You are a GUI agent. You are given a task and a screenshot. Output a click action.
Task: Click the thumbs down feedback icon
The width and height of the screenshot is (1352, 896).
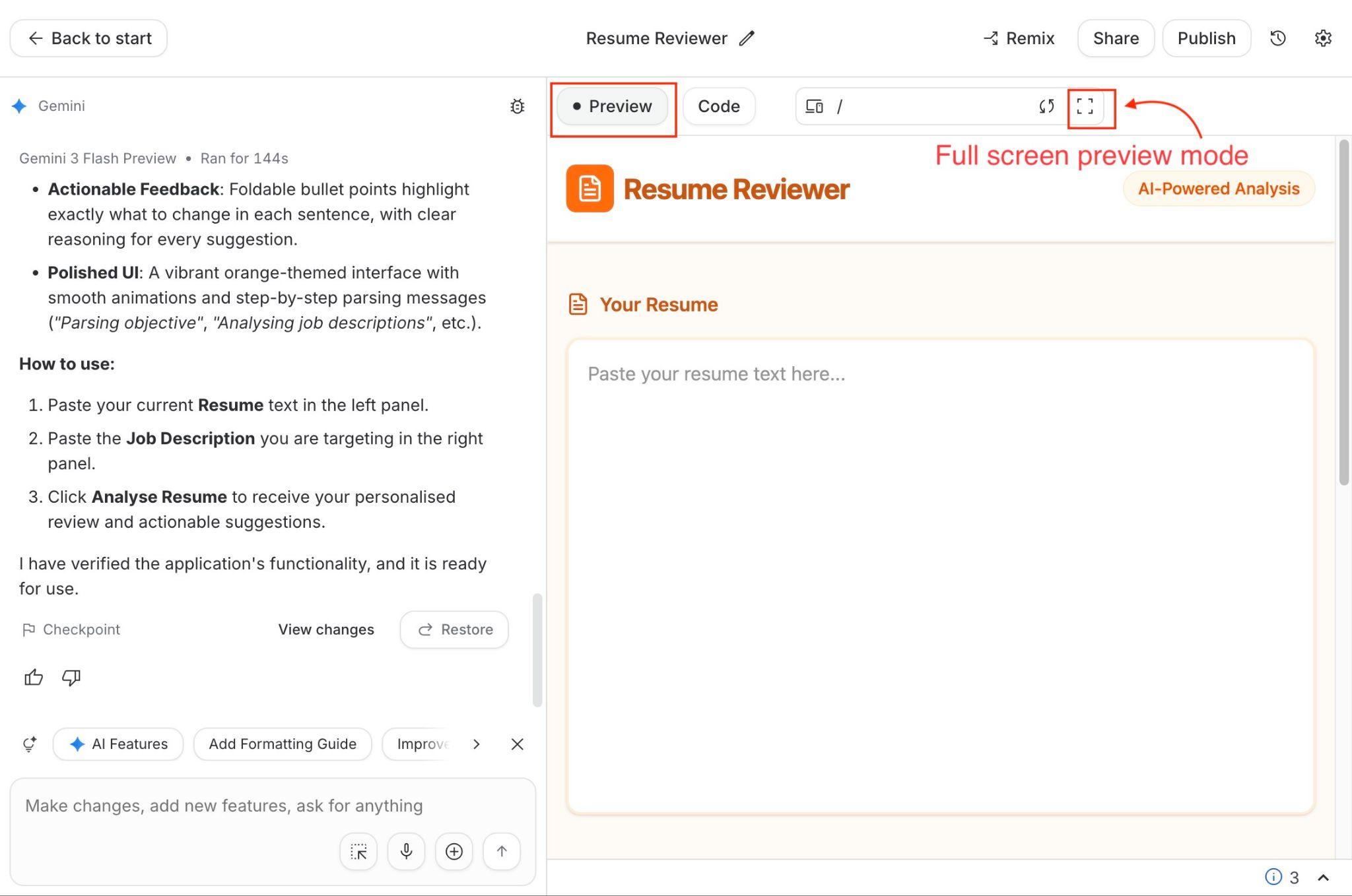(71, 678)
